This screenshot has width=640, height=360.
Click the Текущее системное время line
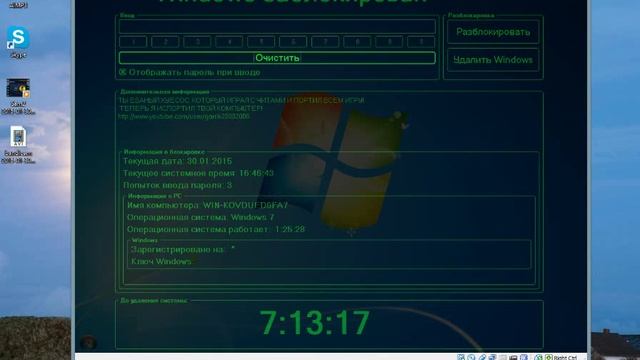tap(198, 173)
